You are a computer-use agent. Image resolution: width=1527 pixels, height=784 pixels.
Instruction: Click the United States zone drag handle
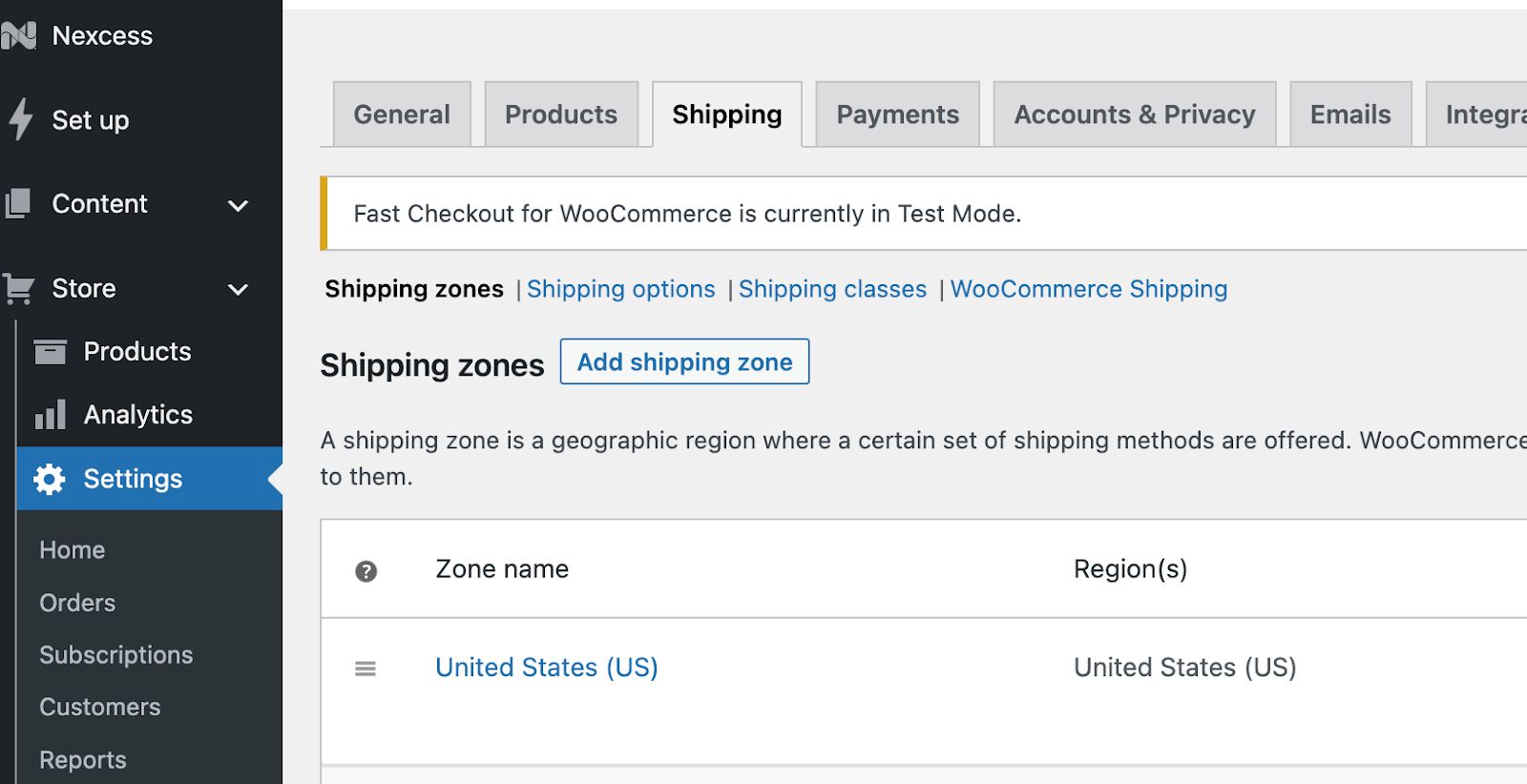pyautogui.click(x=366, y=669)
